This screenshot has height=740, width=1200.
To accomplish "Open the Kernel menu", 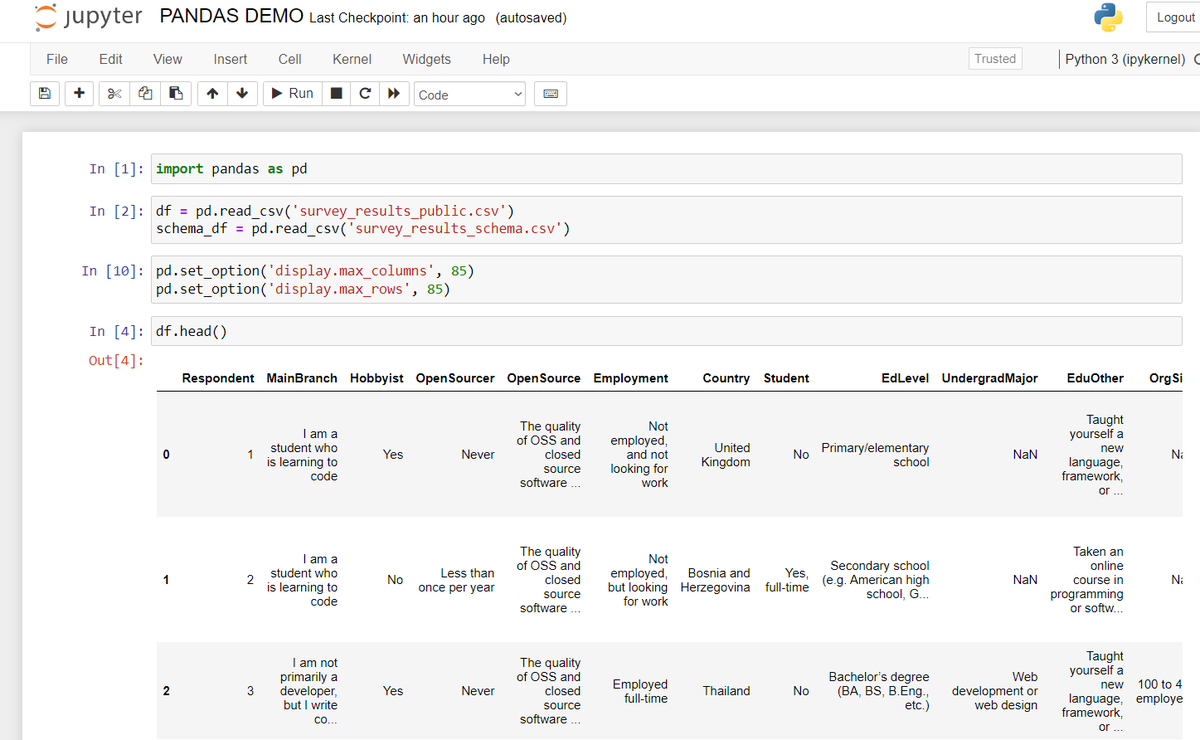I will [x=352, y=59].
